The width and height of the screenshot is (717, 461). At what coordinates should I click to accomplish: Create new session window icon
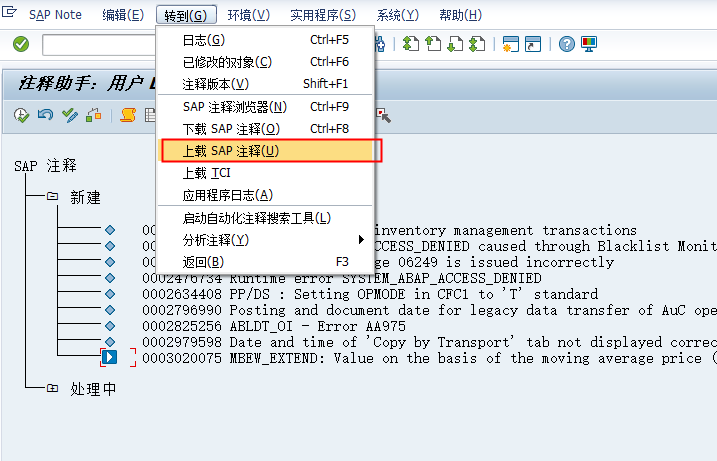coord(510,44)
